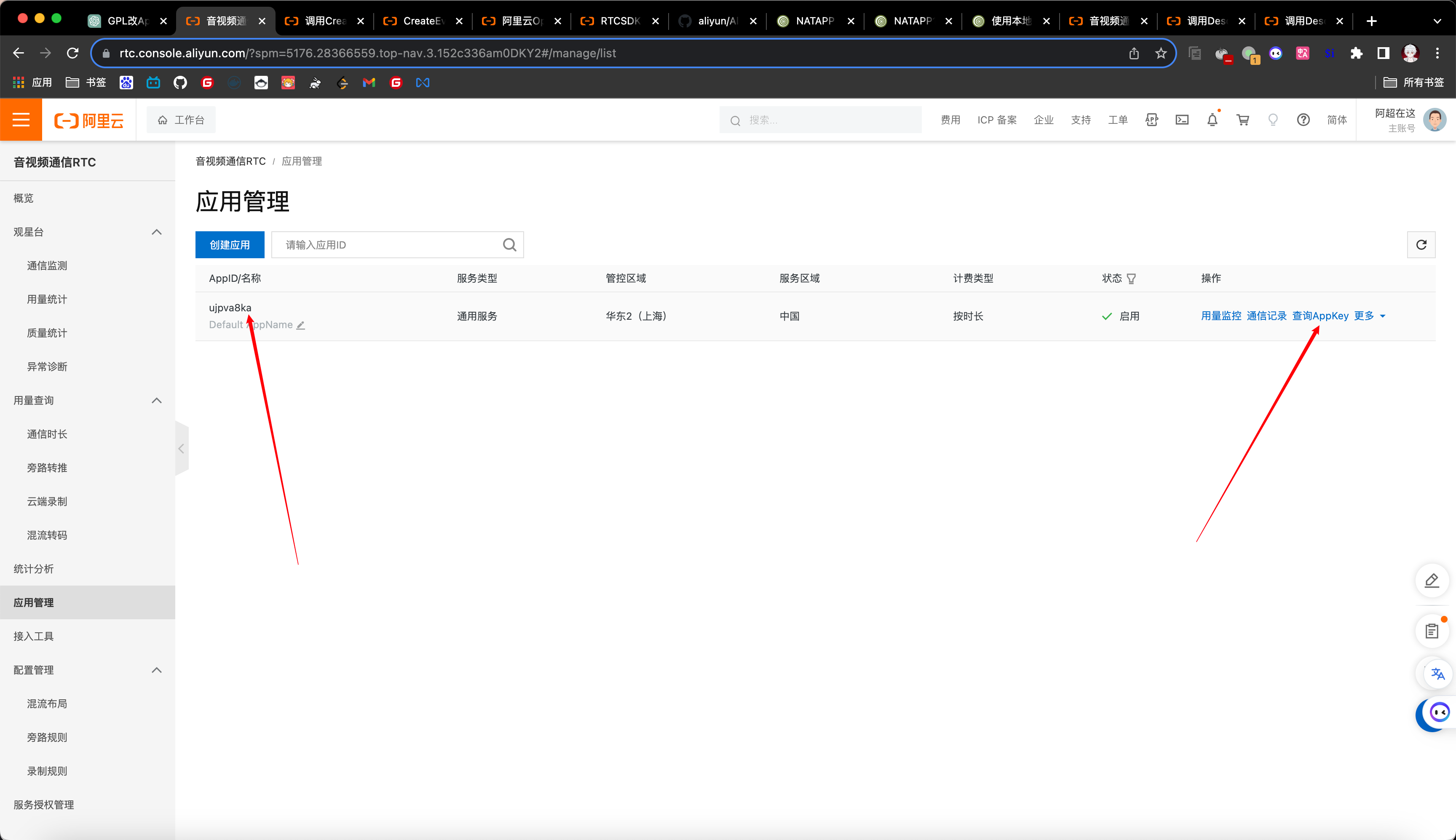
Task: Click the help question mark icon
Action: tap(1303, 120)
